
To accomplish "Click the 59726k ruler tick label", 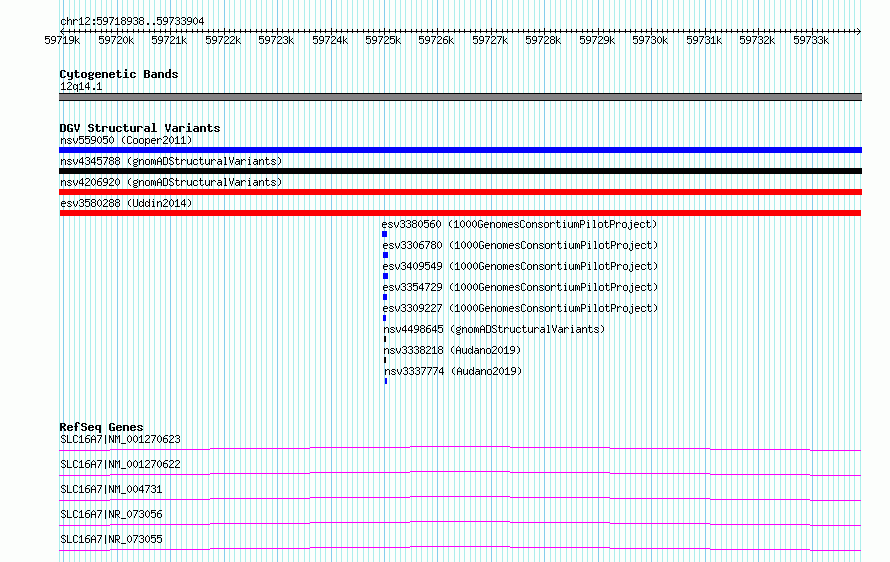I will click(436, 40).
